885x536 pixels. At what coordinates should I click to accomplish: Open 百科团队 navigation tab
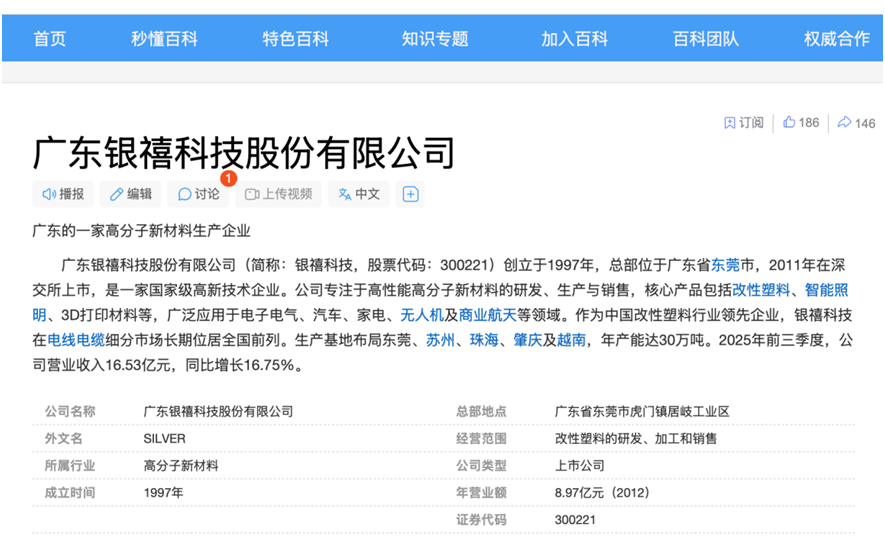pos(706,38)
